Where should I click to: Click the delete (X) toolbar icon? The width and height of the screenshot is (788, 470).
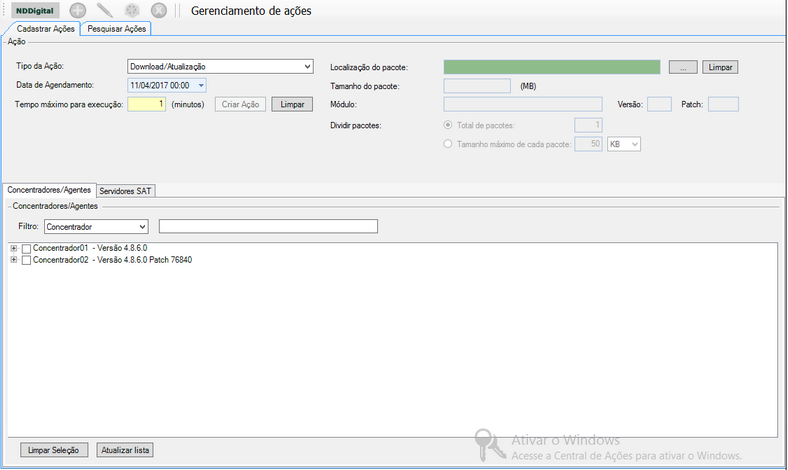point(159,10)
